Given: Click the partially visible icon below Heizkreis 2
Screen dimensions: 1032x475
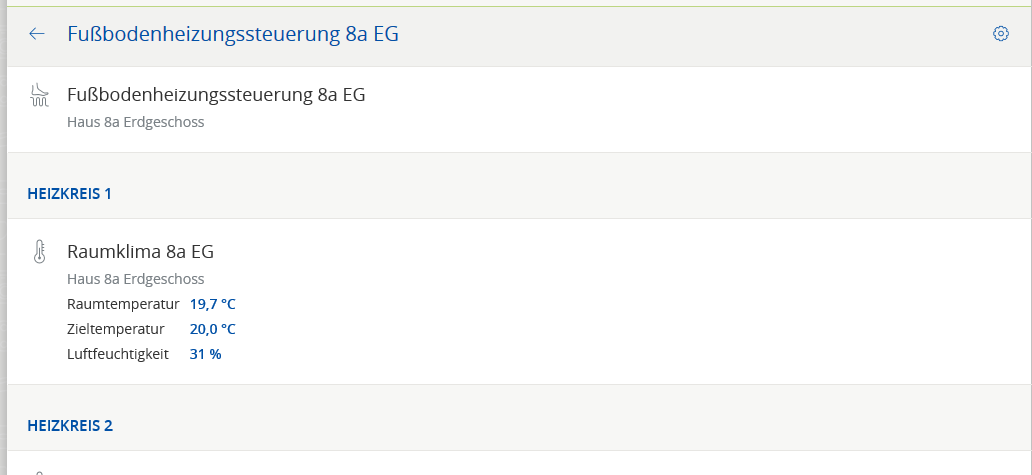Looking at the screenshot, I should coord(39,471).
